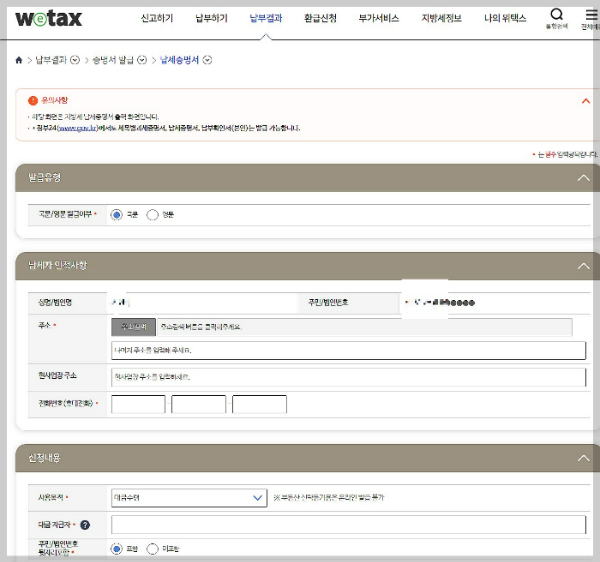Click the 주소검색 button

pos(134,327)
